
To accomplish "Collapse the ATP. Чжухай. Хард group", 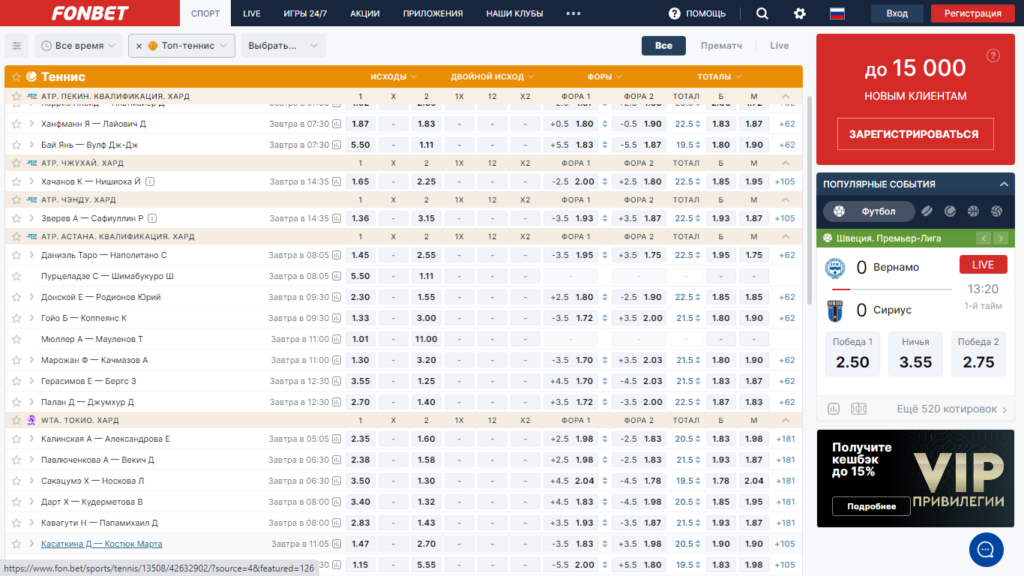I will (786, 163).
